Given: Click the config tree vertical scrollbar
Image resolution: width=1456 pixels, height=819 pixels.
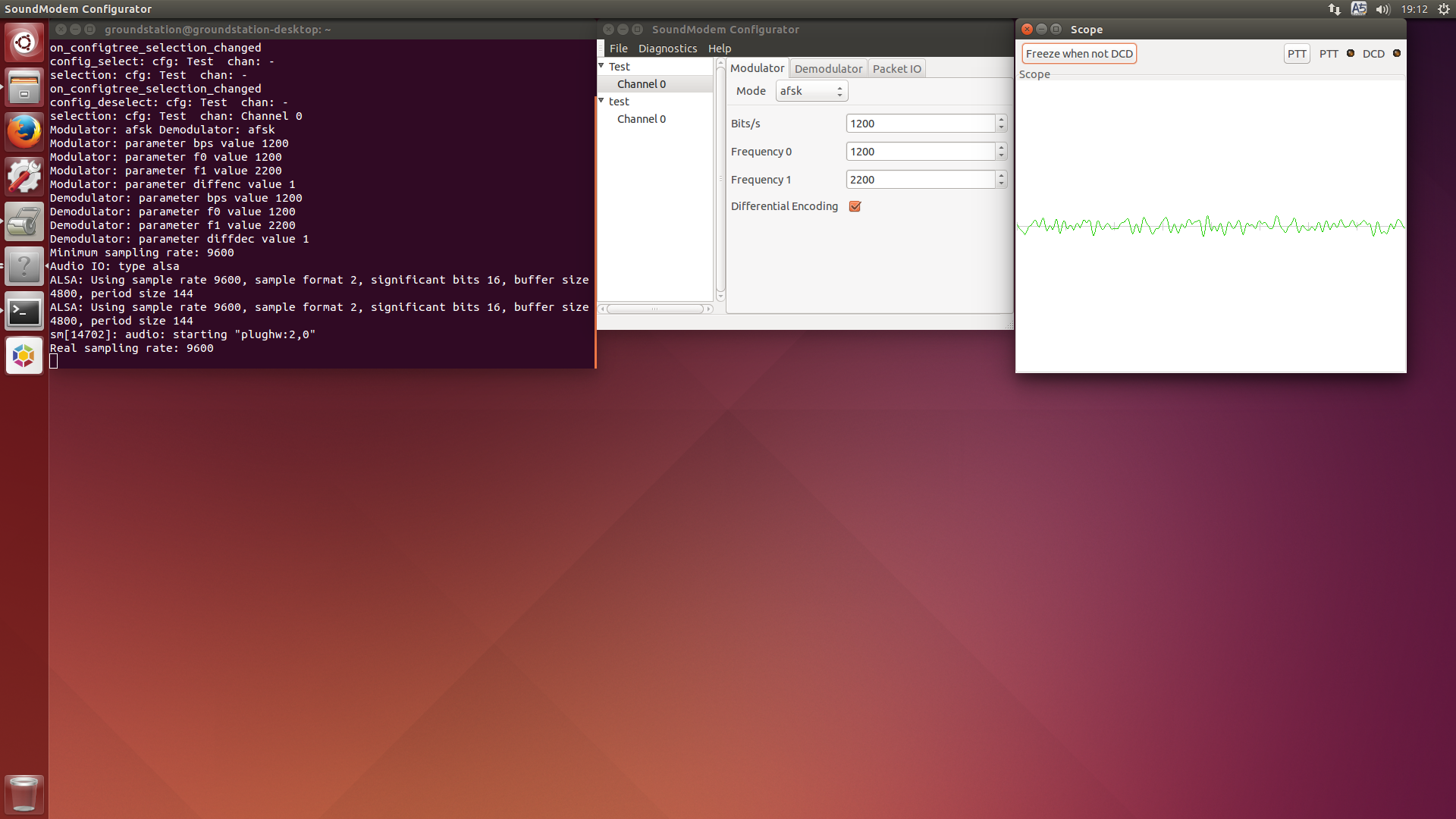Looking at the screenshot, I should pyautogui.click(x=720, y=180).
